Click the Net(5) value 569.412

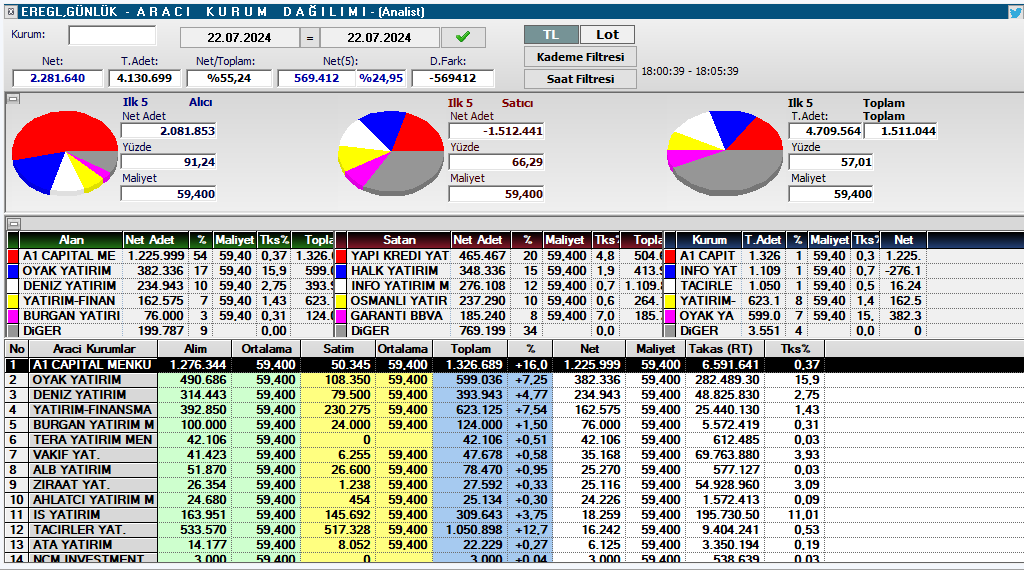[316, 78]
